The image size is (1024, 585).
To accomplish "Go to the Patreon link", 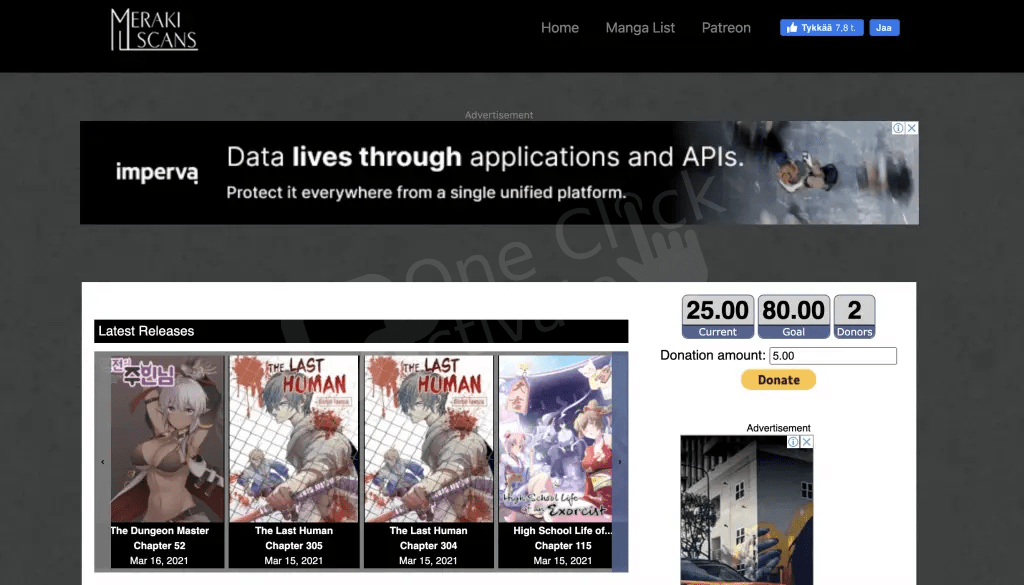I will pyautogui.click(x=726, y=27).
